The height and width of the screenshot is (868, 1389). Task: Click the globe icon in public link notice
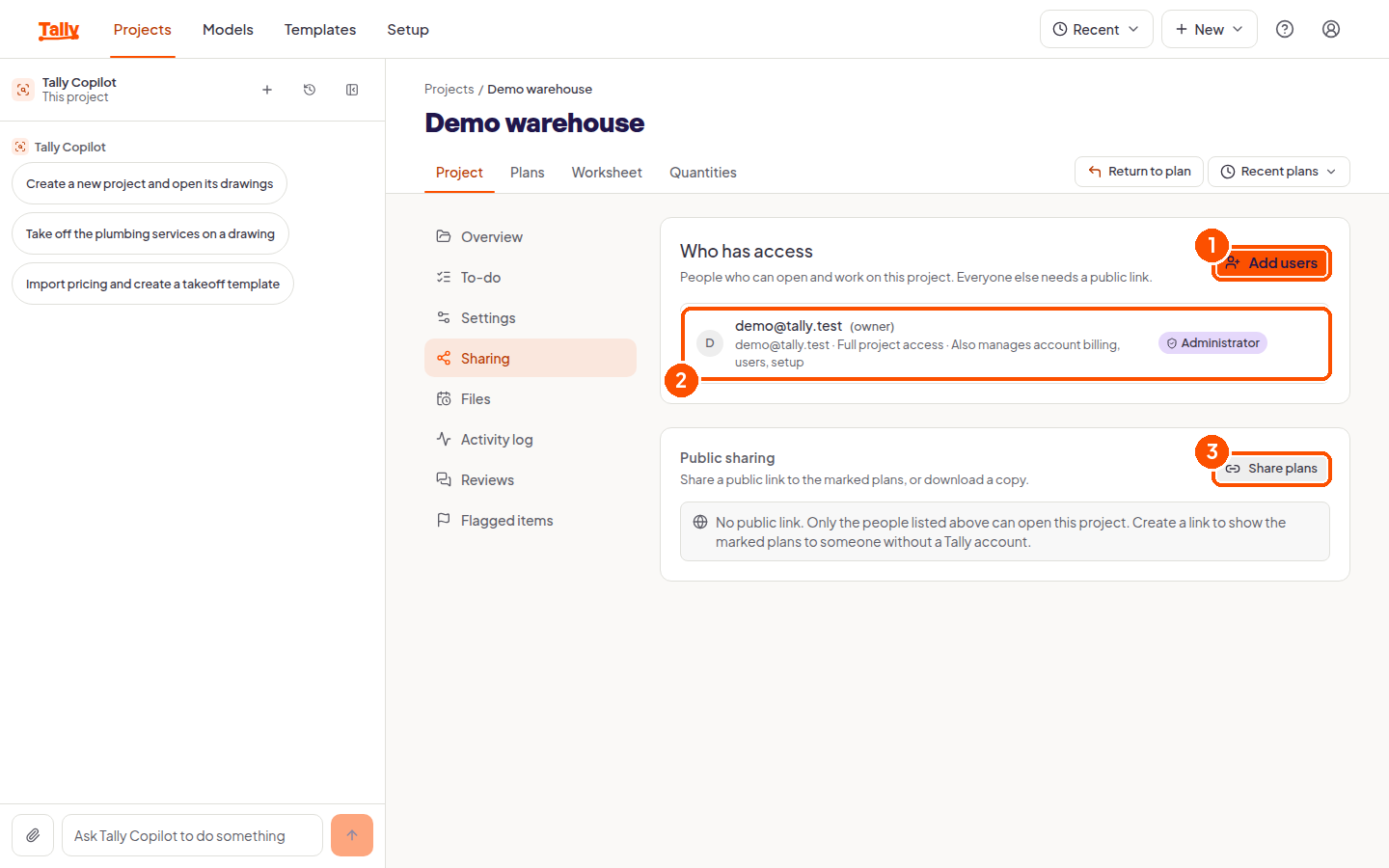click(x=700, y=522)
